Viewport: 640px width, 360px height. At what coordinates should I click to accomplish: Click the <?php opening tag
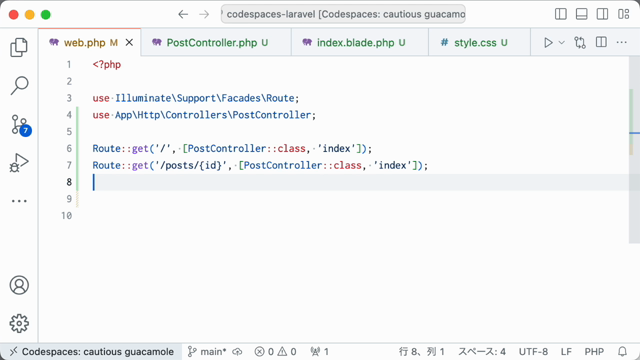click(107, 65)
